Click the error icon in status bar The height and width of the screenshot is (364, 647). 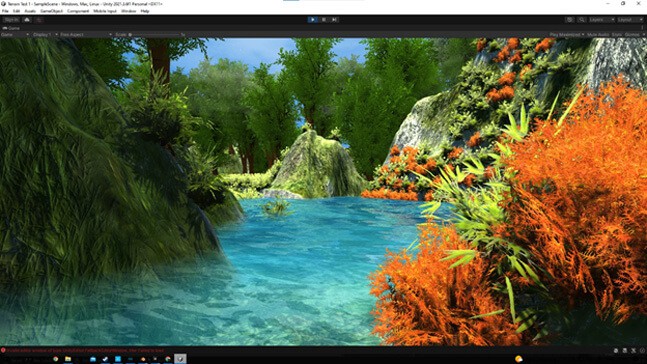(x=3, y=350)
